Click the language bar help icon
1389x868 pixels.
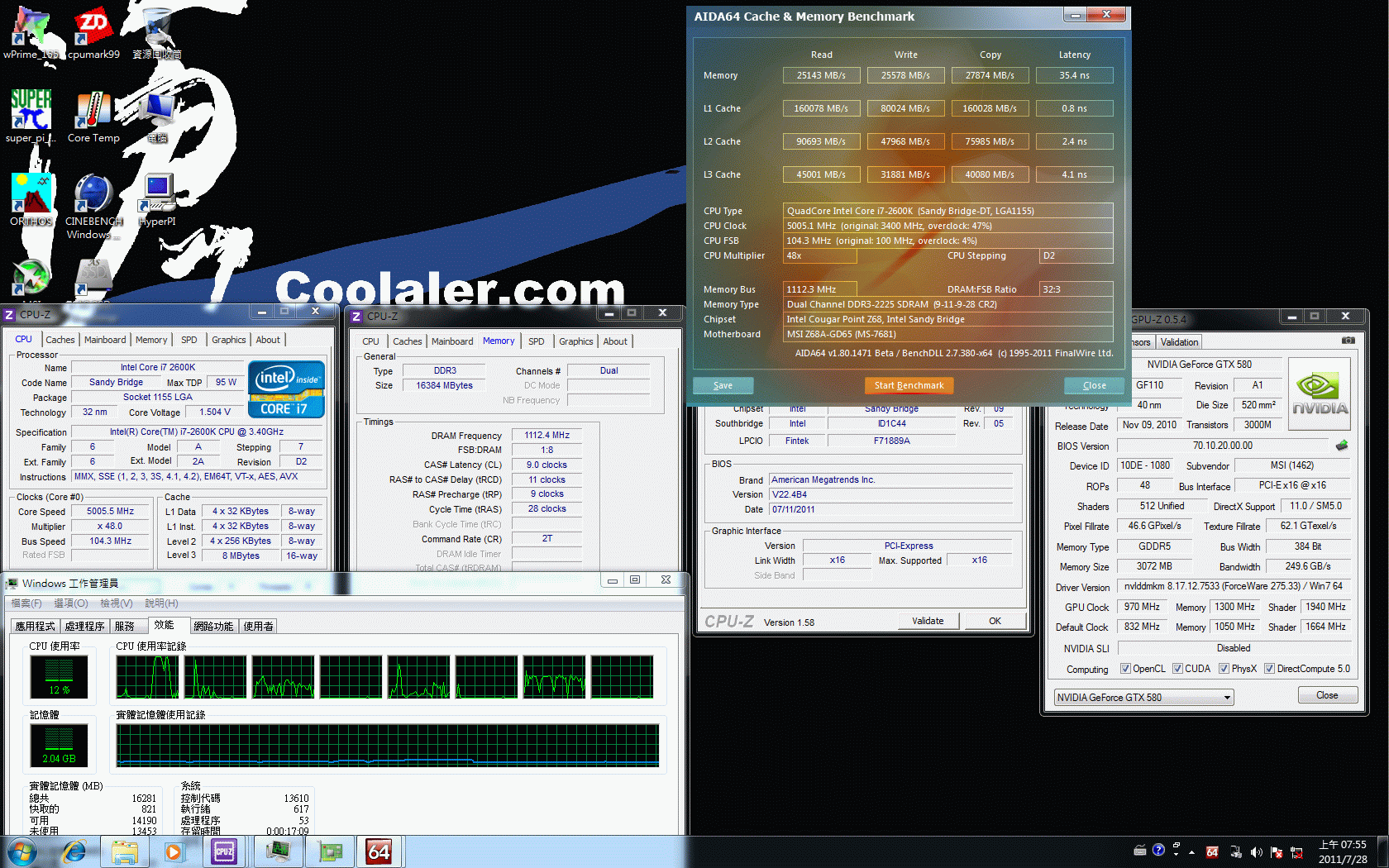1158,850
